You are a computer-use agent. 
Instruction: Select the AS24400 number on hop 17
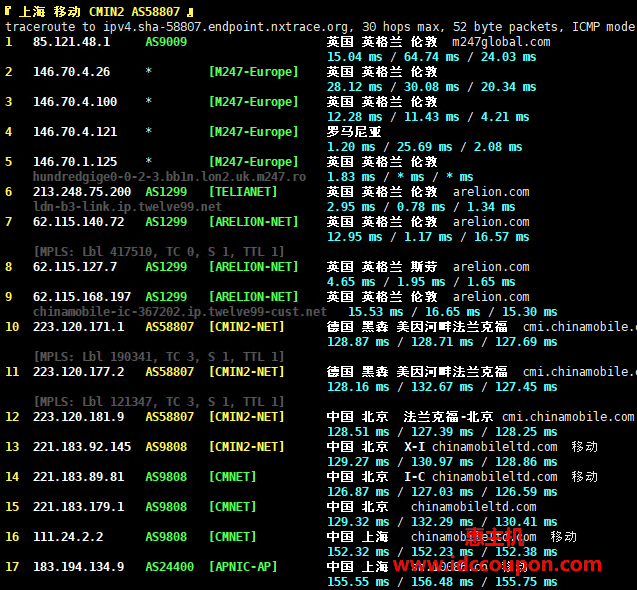[x=170, y=567]
